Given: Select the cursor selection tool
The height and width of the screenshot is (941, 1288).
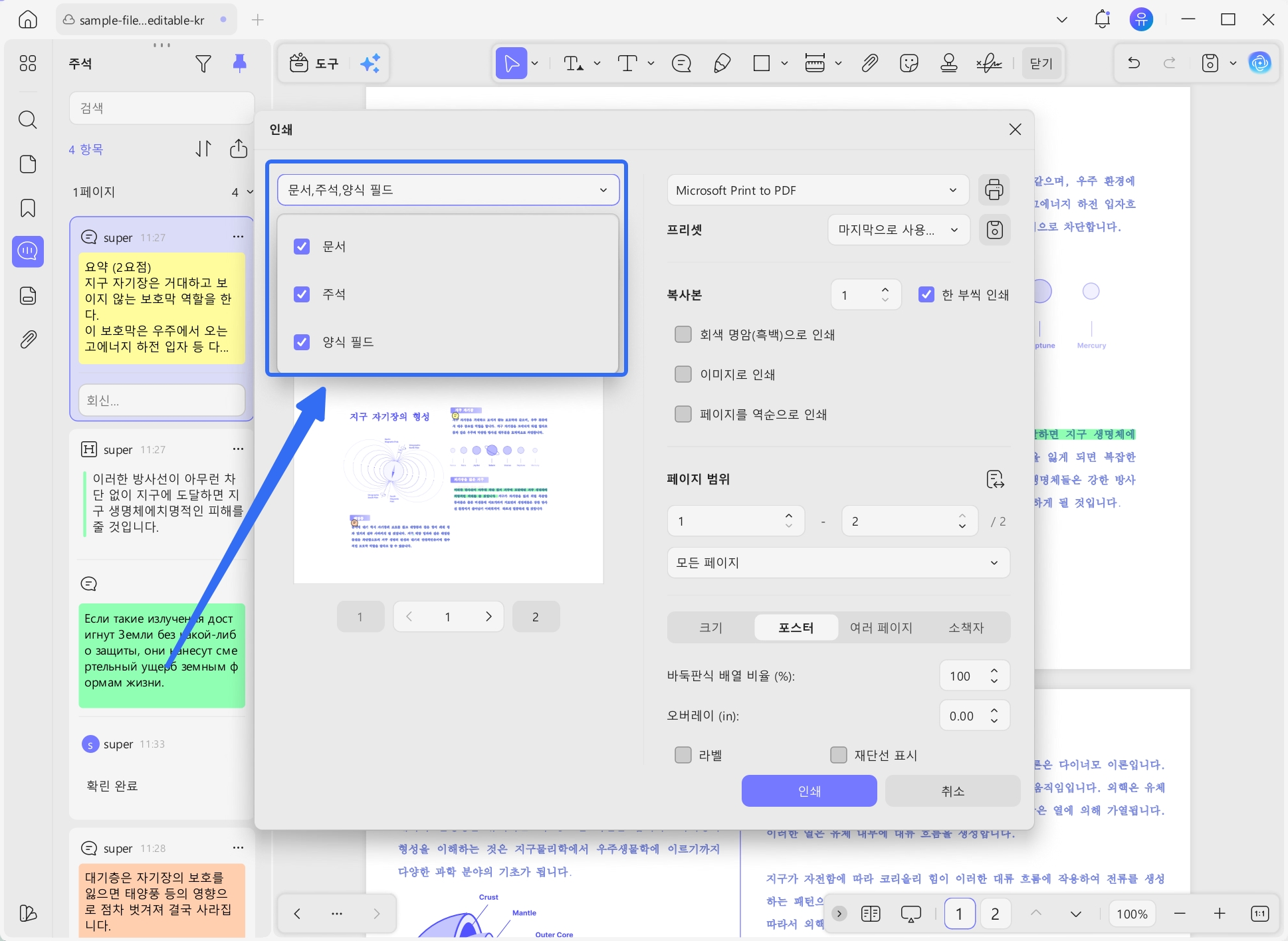Looking at the screenshot, I should 511,63.
